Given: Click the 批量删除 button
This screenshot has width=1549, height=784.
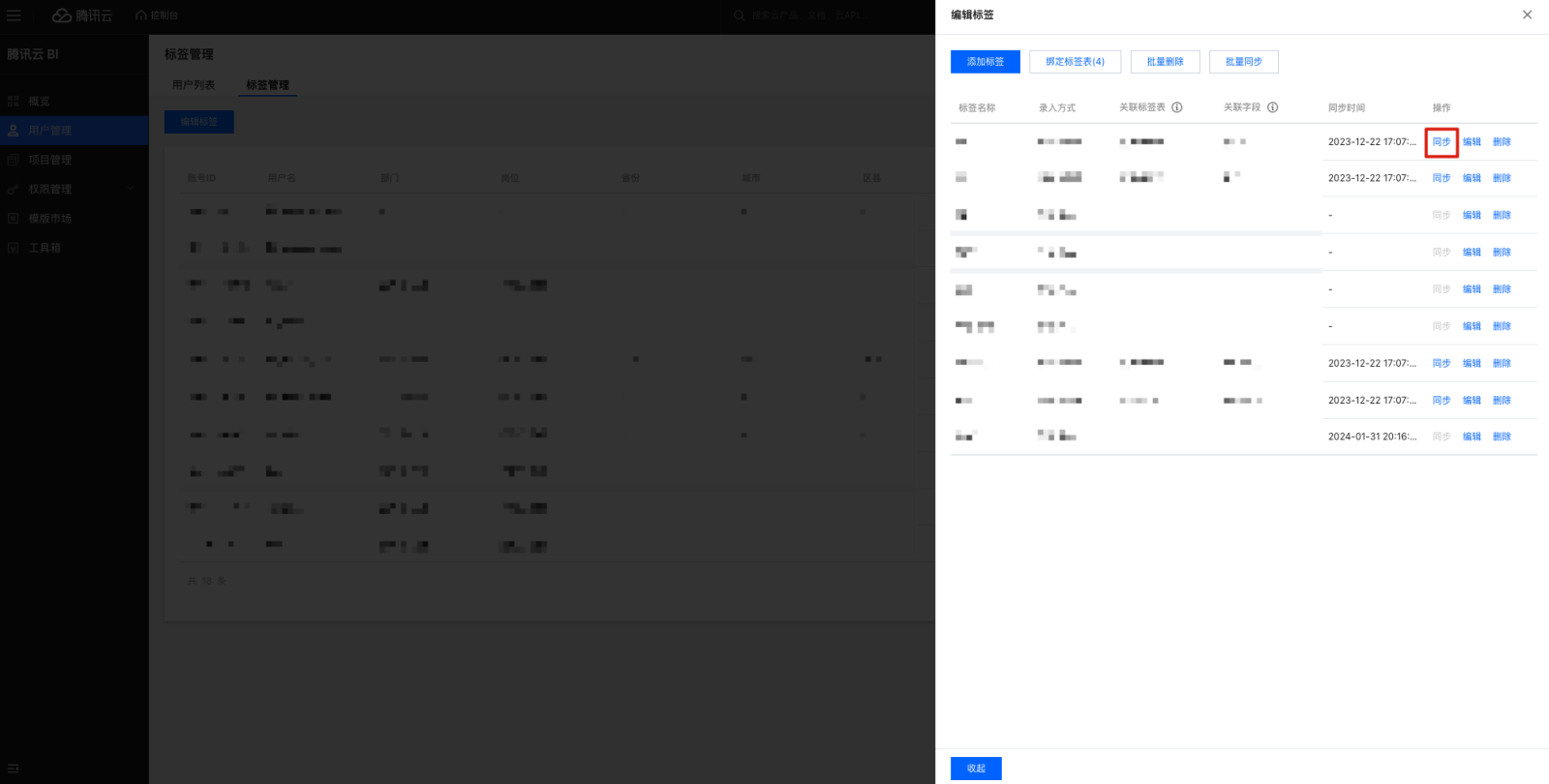Looking at the screenshot, I should (x=1165, y=62).
